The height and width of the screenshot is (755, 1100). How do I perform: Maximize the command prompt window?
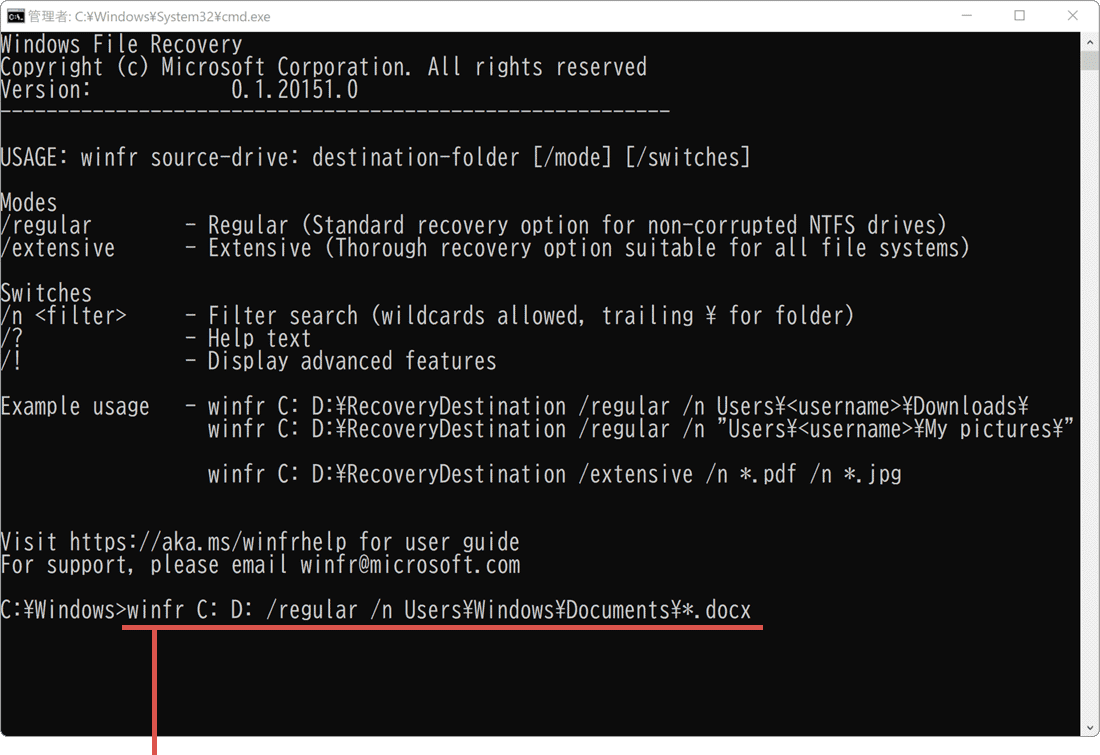[x=1019, y=16]
